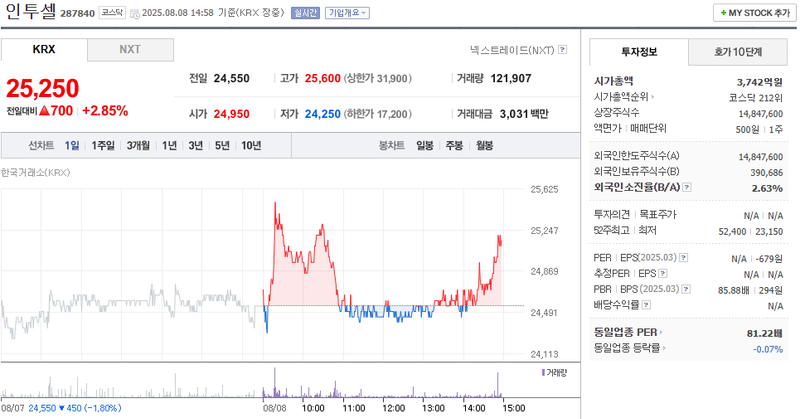Click the -0.07% 동일업종 등락률 value
The height and width of the screenshot is (419, 800).
tap(768, 350)
